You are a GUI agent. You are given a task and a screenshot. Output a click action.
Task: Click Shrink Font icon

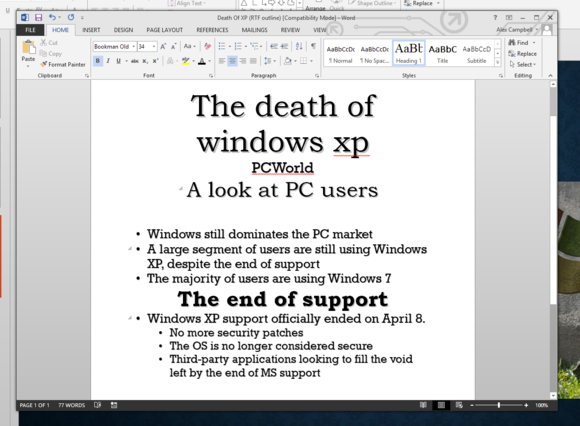[173, 47]
